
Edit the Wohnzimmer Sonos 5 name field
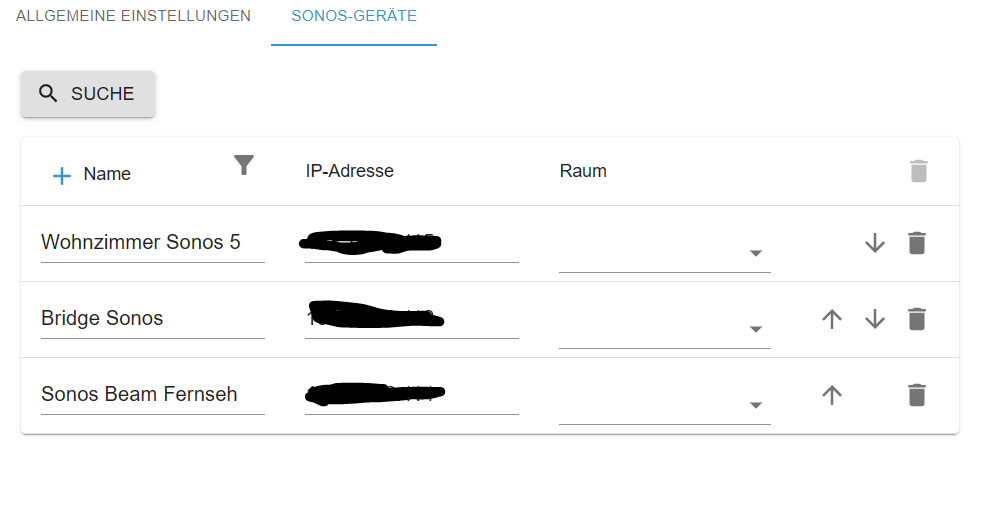pos(153,242)
